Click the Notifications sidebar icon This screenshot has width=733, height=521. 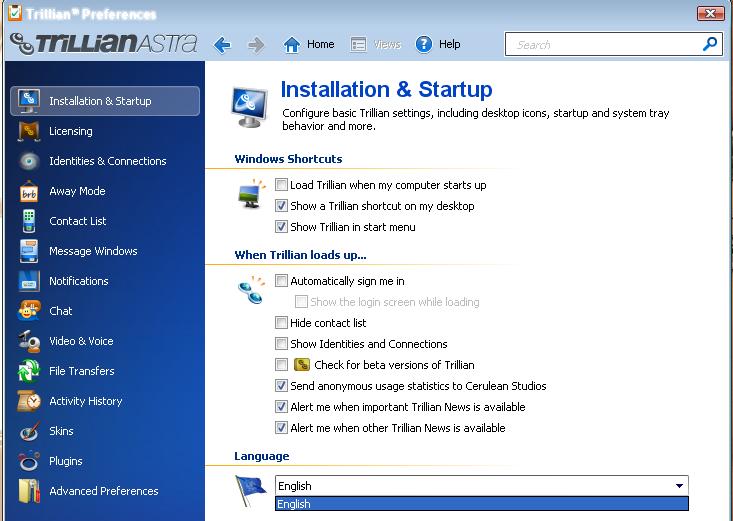[29, 281]
